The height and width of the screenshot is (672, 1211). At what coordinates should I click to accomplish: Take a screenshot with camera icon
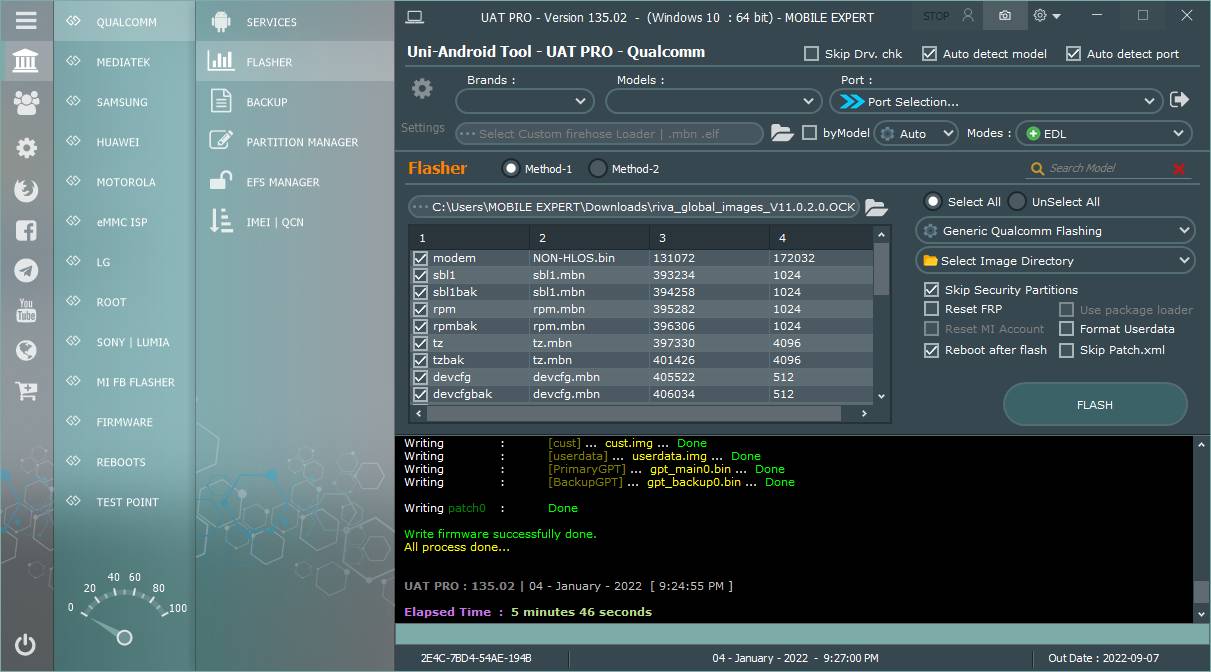[x=1005, y=16]
